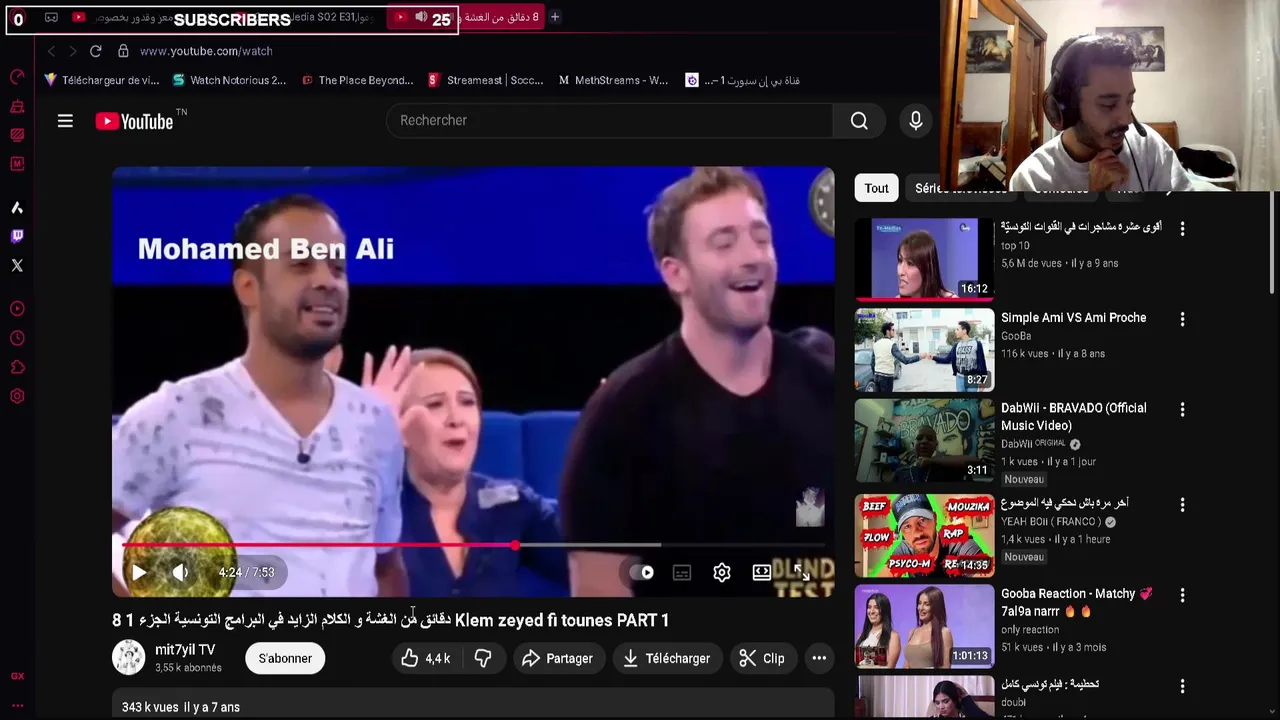Open the 16:12 top 10 video thumbnail
Screen dimensions: 1280x720
[x=924, y=259]
